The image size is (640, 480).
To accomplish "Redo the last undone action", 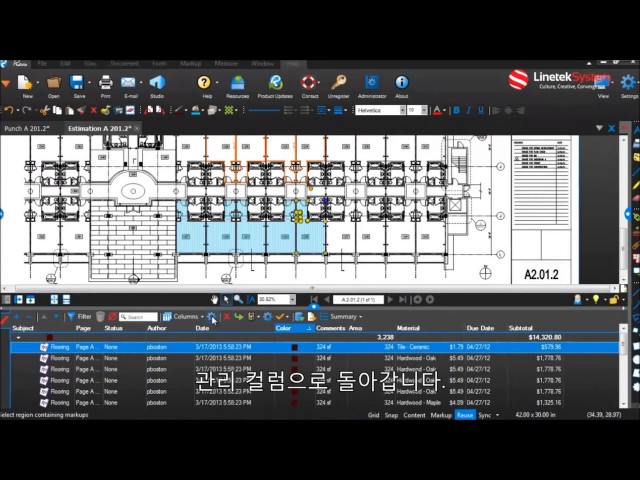I will click(x=27, y=110).
